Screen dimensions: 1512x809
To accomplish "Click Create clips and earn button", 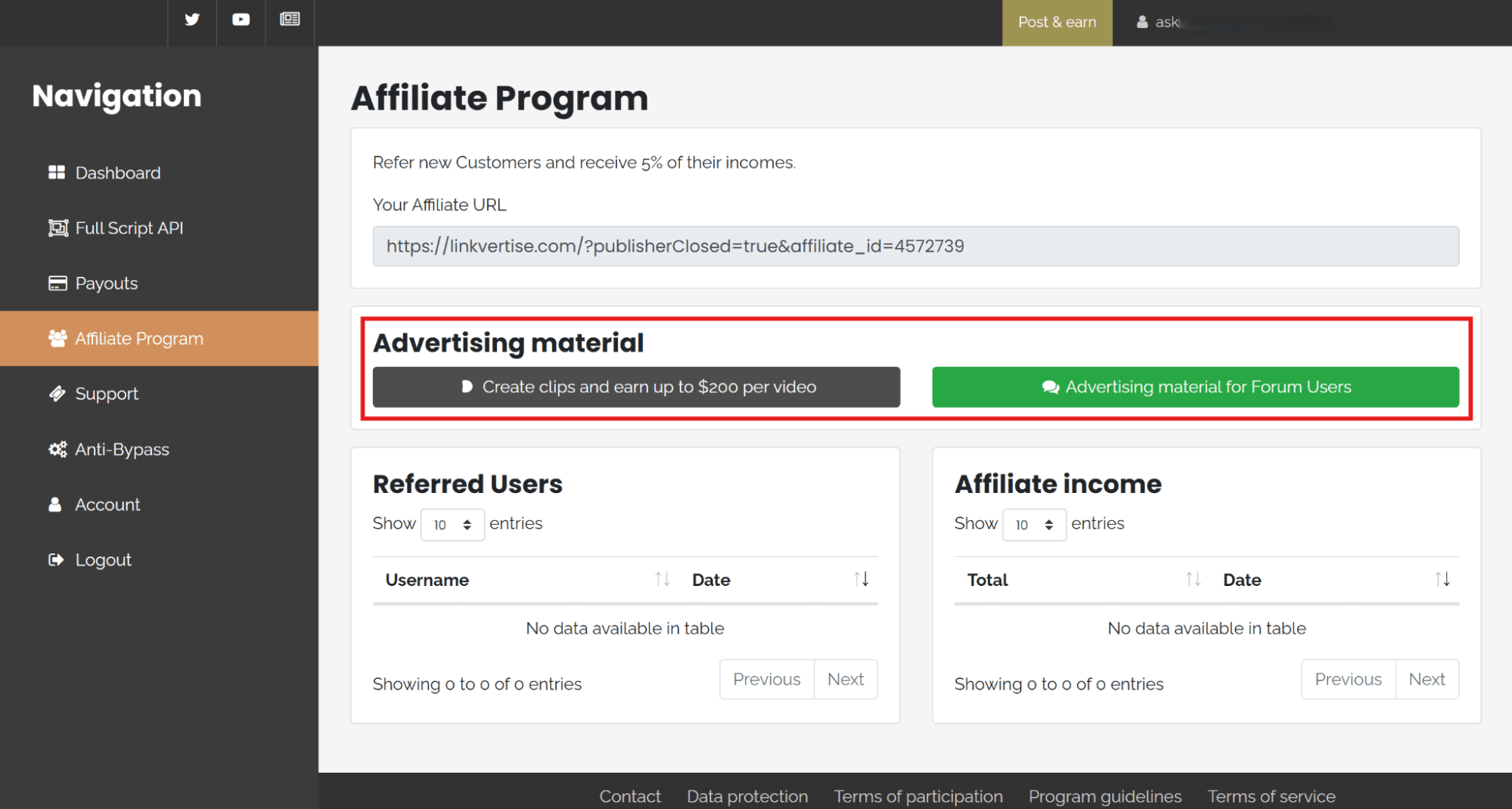I will point(636,387).
